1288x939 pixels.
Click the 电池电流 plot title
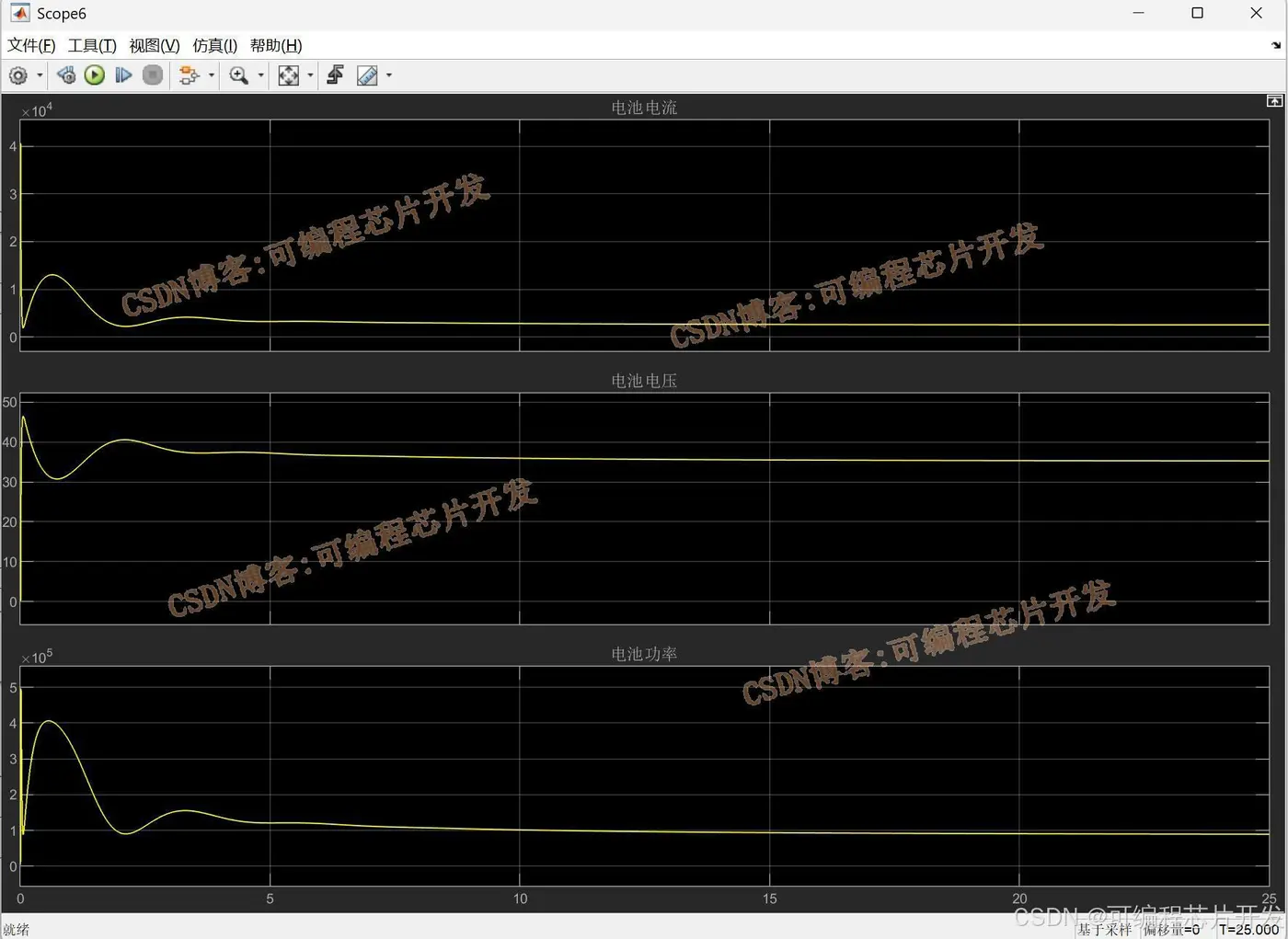tap(644, 108)
